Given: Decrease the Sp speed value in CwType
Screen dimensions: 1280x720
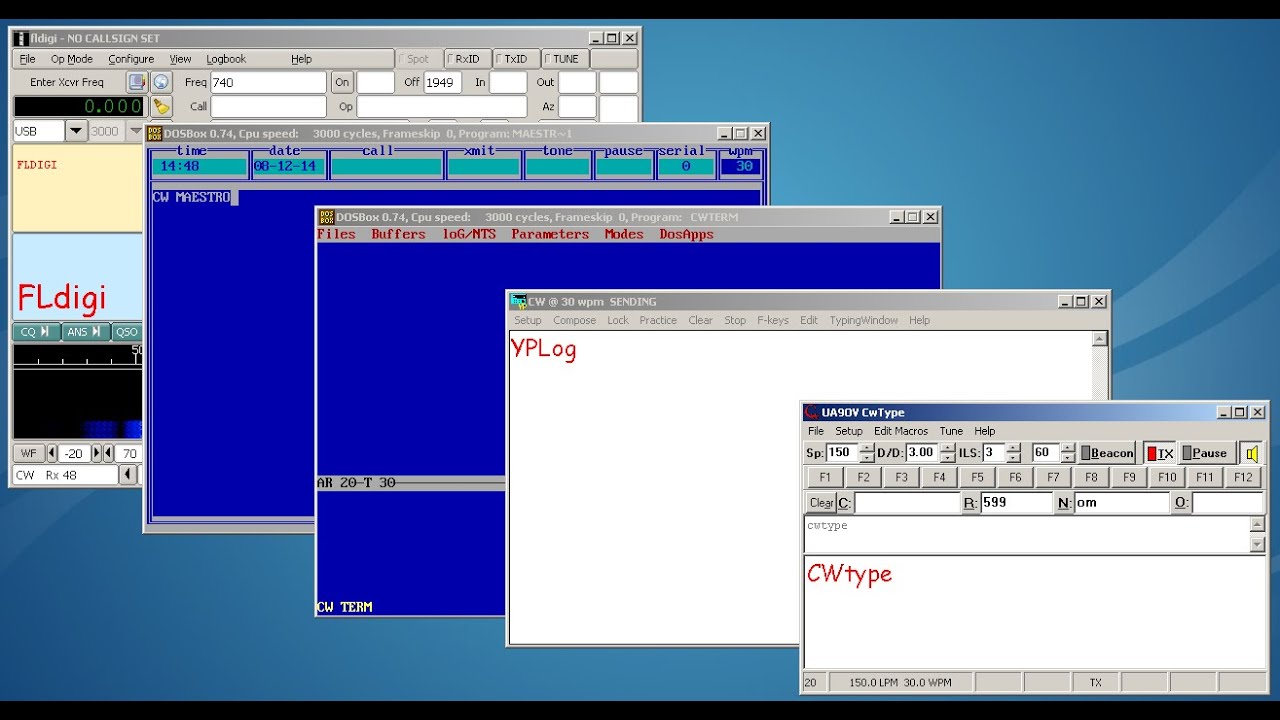Looking at the screenshot, I should [867, 458].
